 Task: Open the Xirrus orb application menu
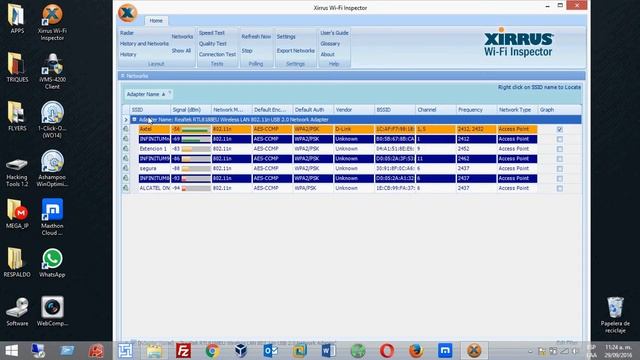click(x=127, y=13)
